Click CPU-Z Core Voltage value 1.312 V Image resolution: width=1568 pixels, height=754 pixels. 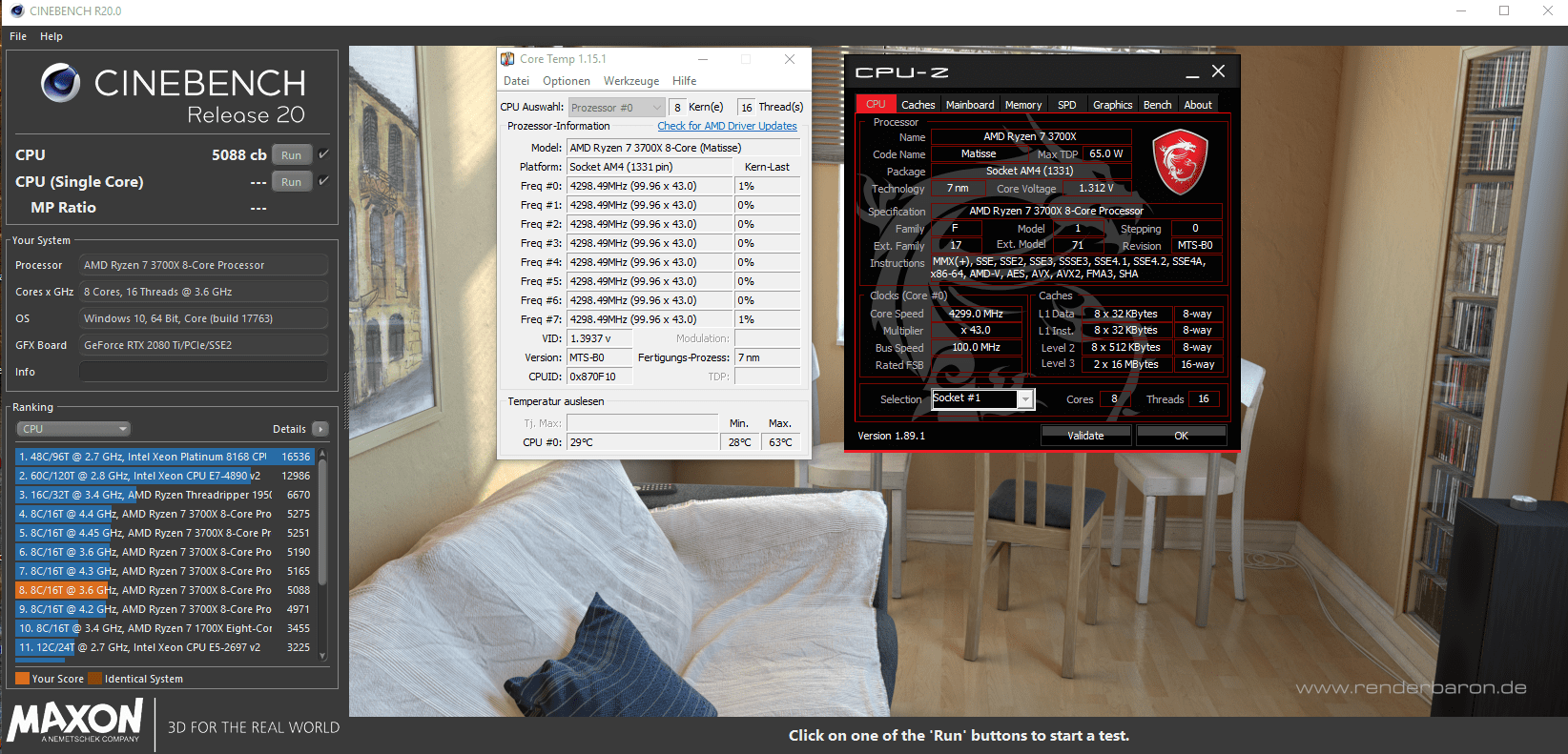[1097, 189]
